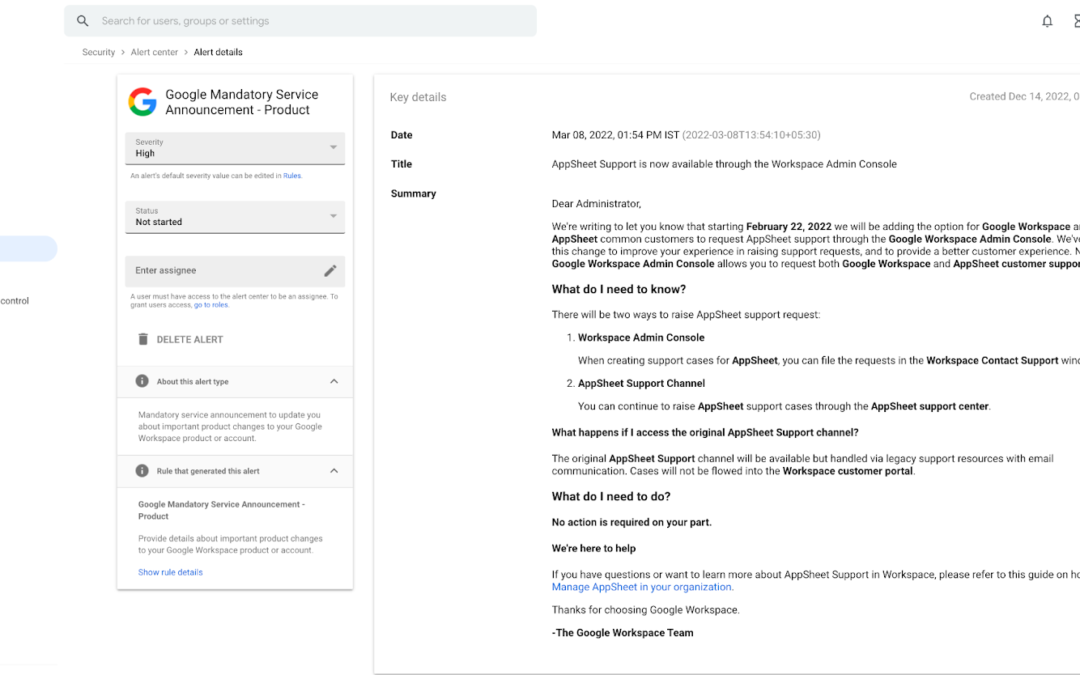The height and width of the screenshot is (675, 1080).
Task: Click info icon next to Rule that generated this alert
Action: click(142, 470)
